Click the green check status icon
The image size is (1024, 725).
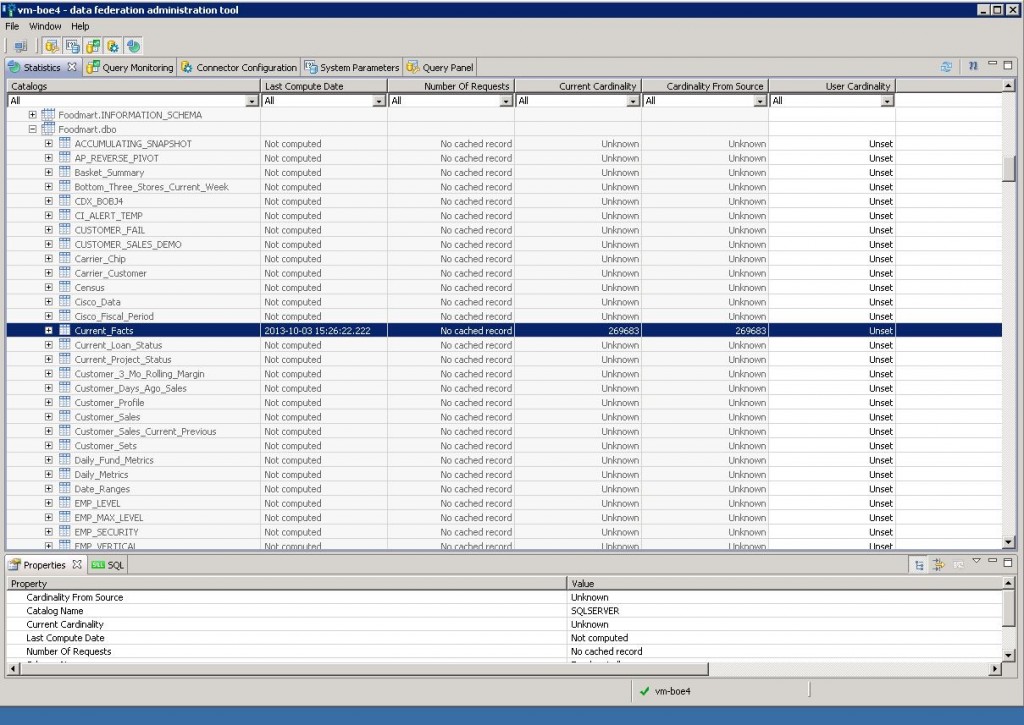[645, 691]
